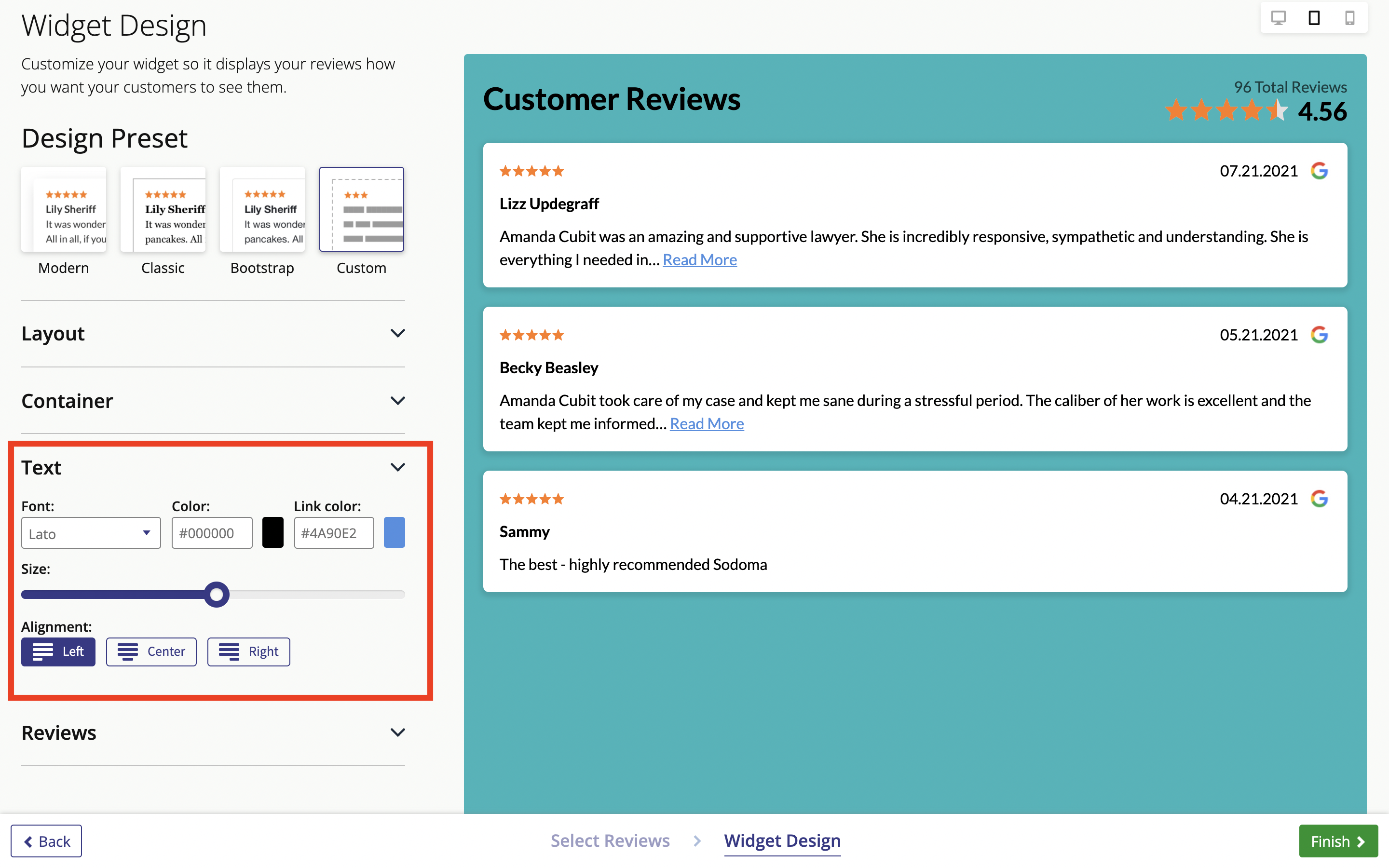Open the blue link color swatch
This screenshot has width=1389, height=868.
coord(395,533)
